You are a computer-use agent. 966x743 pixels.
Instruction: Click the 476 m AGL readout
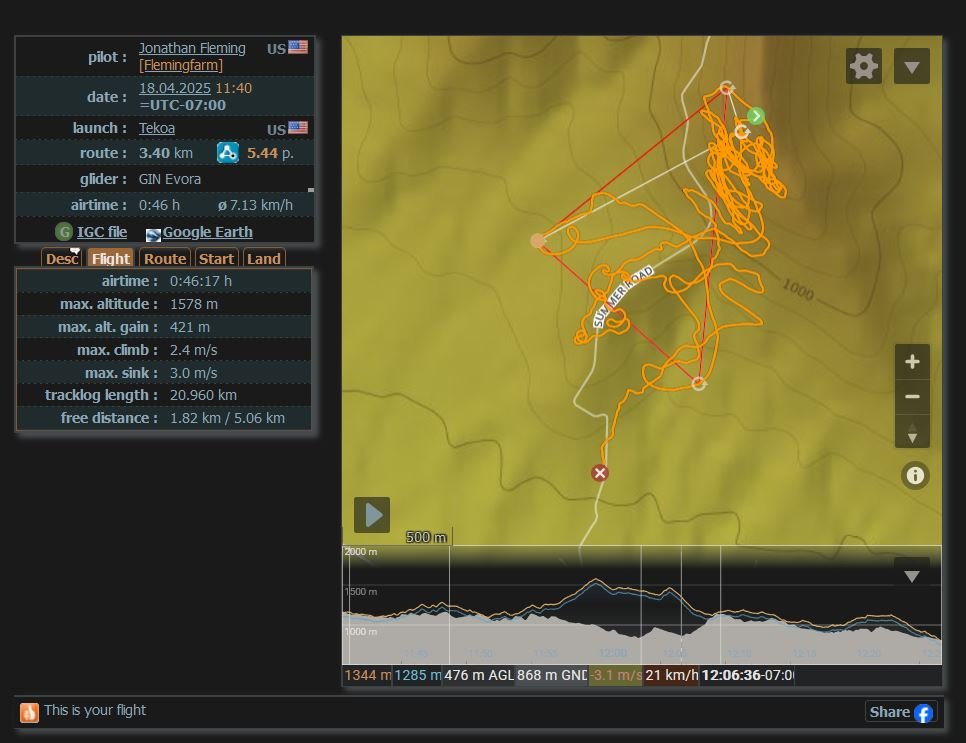479,675
